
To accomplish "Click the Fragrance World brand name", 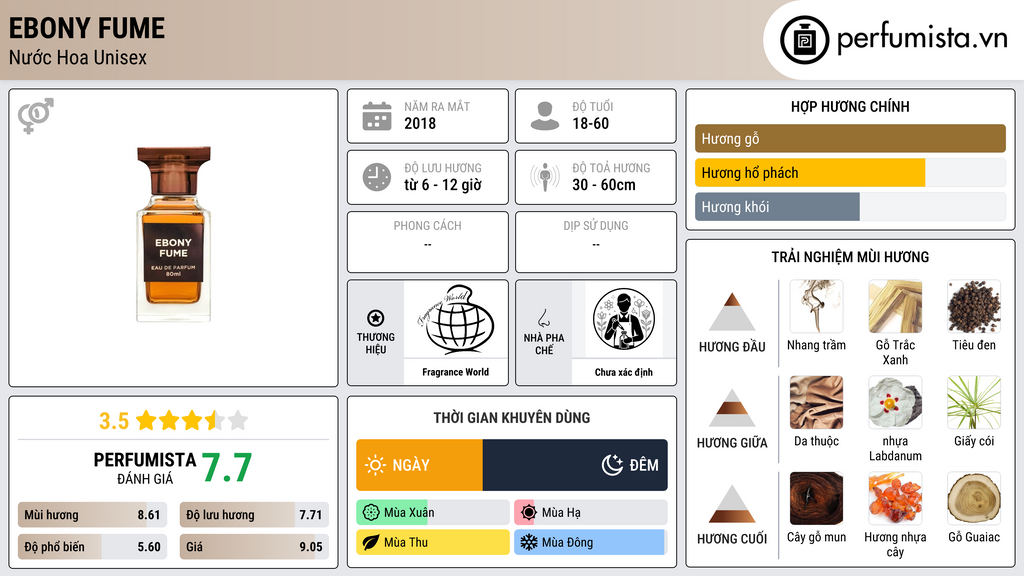I will (x=455, y=372).
